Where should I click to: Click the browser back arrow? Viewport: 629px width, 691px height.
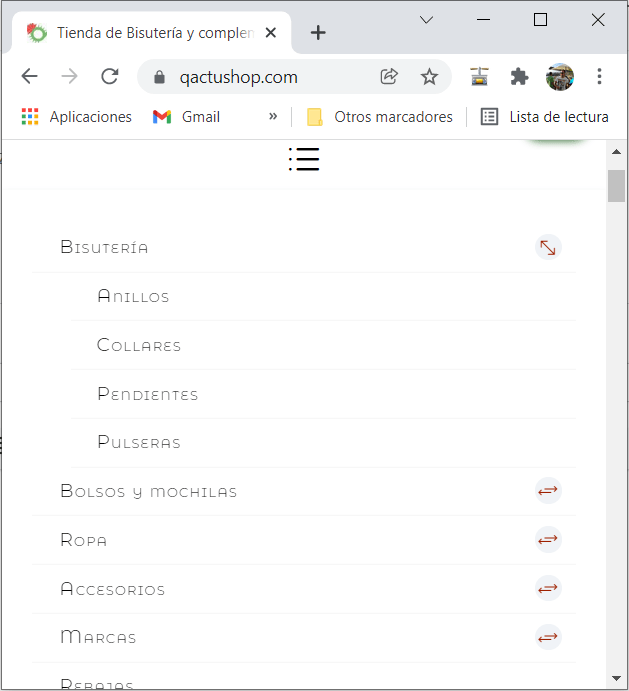point(30,77)
